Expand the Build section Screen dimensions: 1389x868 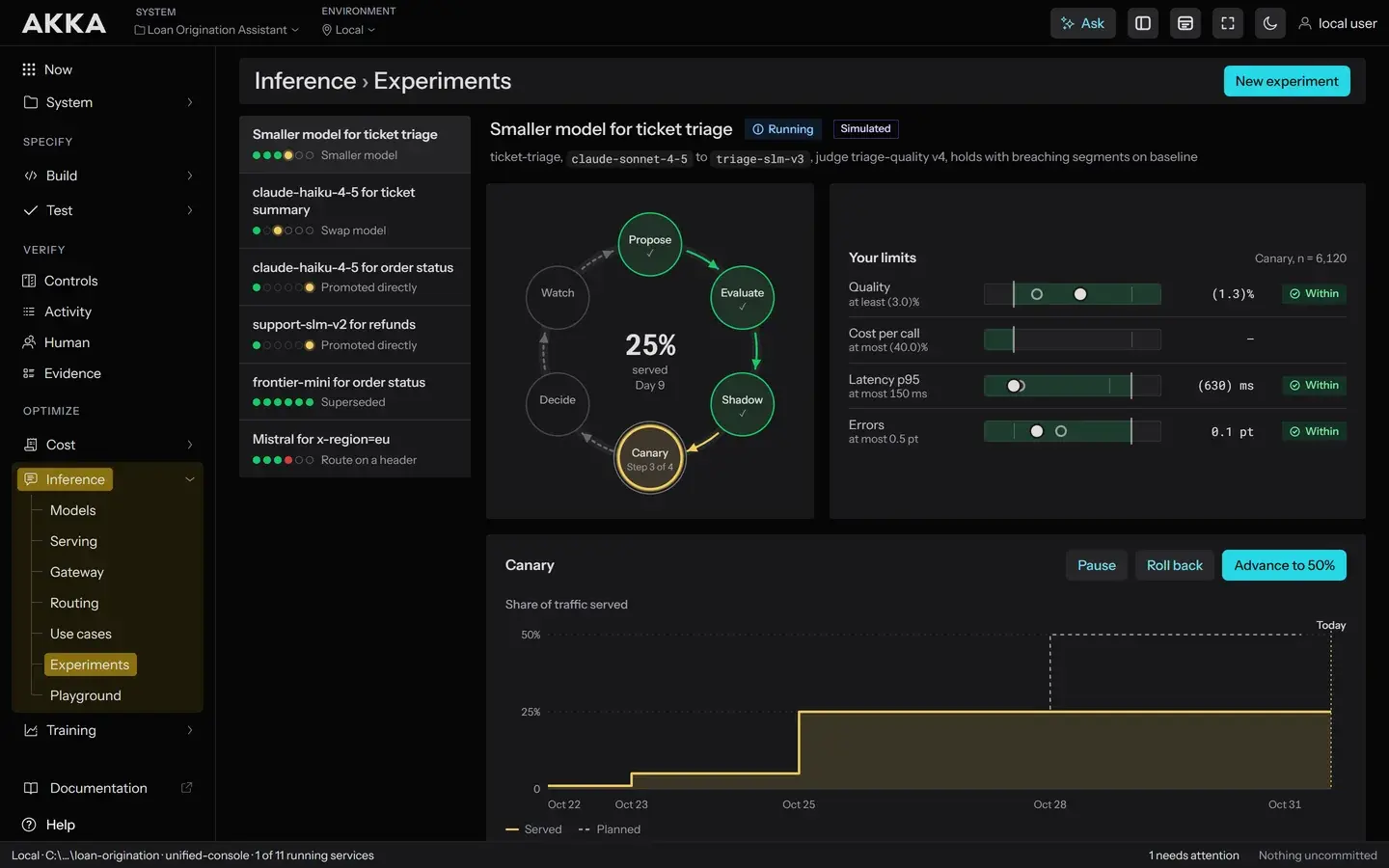(x=107, y=176)
